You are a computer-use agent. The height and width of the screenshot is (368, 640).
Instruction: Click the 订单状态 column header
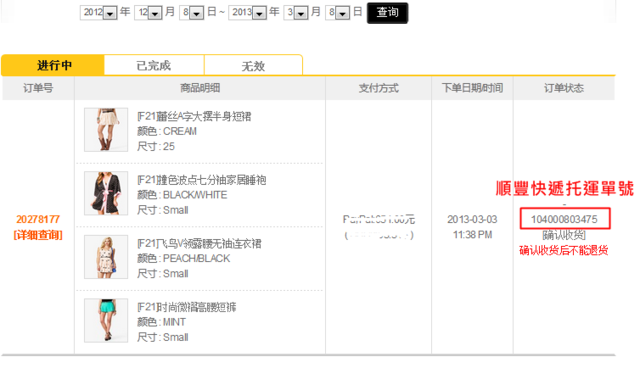(564, 88)
